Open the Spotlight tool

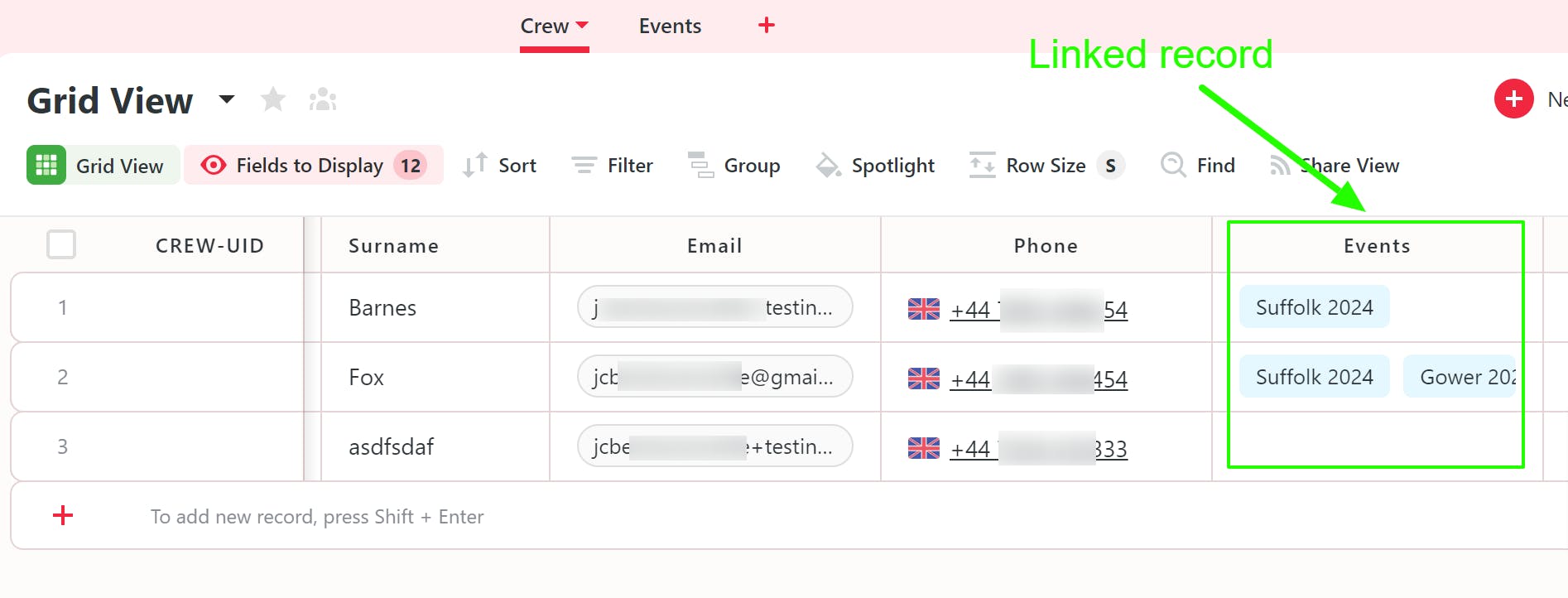[875, 166]
